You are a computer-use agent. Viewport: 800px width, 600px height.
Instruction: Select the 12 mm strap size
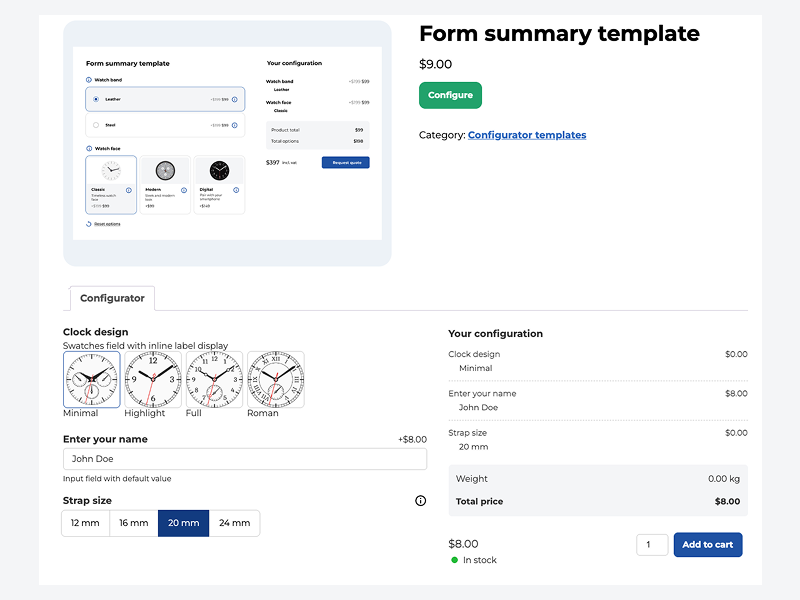85,523
